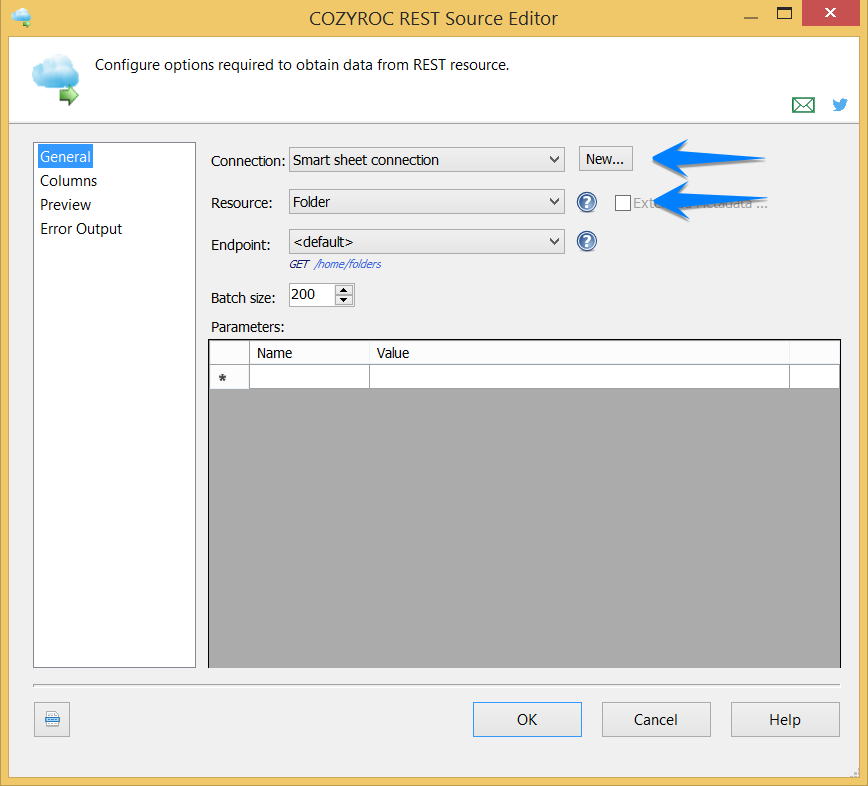Click the Batch size input field
868x786 pixels.
pyautogui.click(x=312, y=294)
